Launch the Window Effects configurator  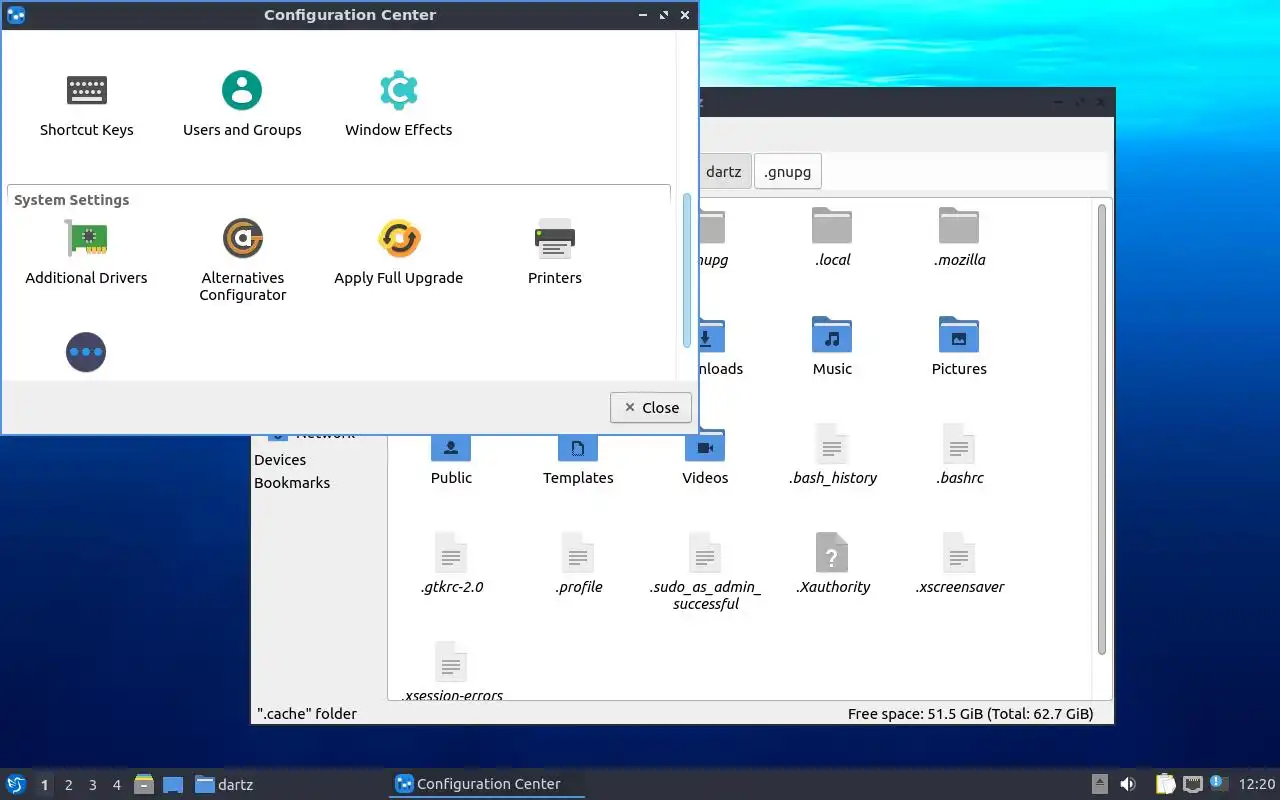point(399,104)
